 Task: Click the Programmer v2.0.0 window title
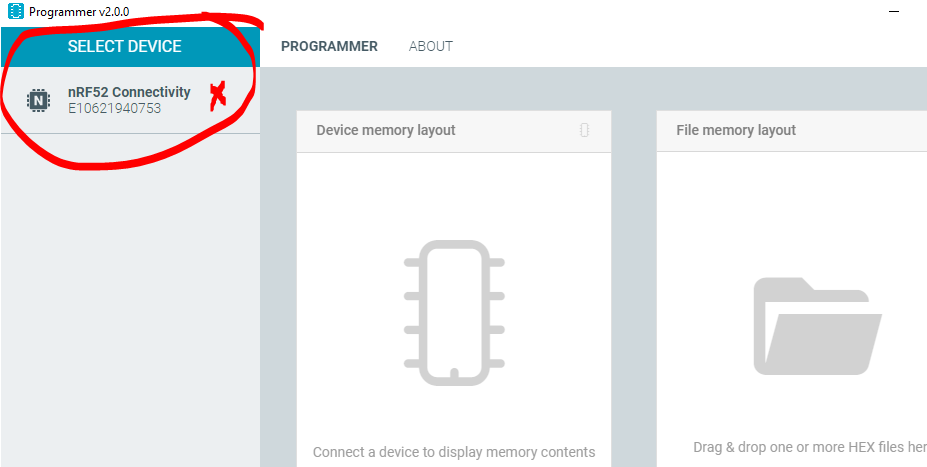pos(79,12)
